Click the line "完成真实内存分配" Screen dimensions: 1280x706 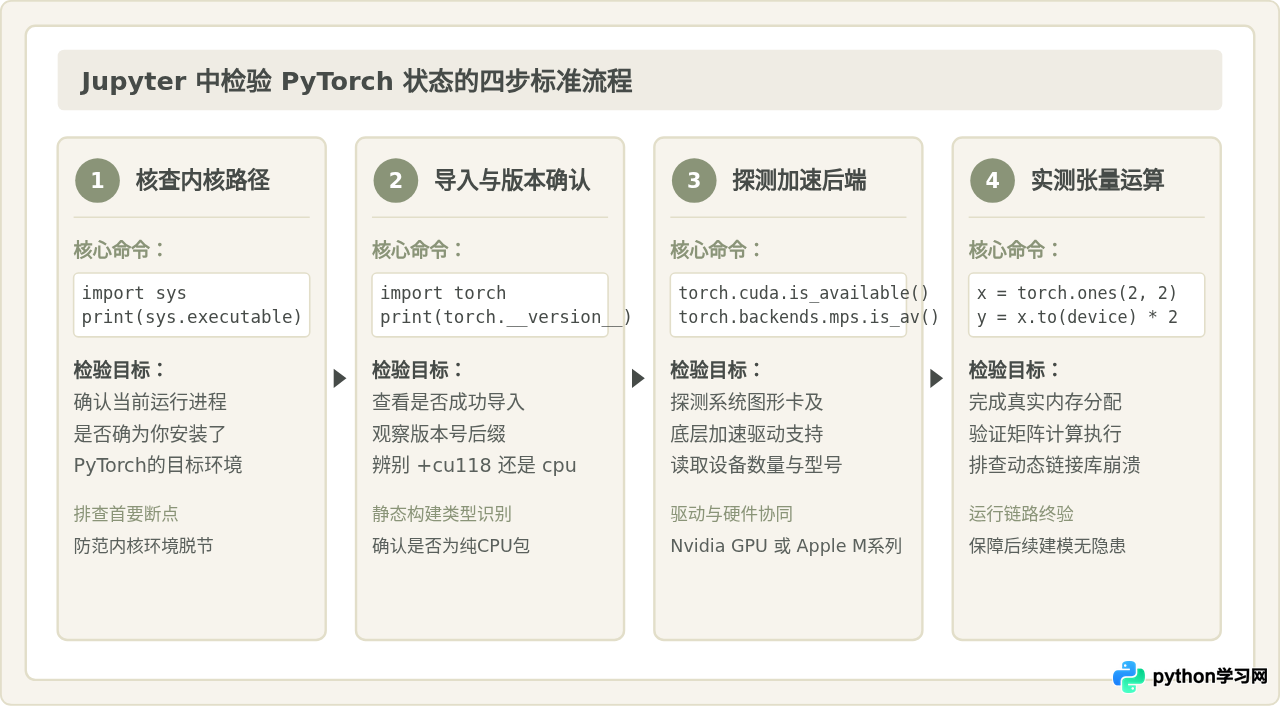click(x=1045, y=402)
